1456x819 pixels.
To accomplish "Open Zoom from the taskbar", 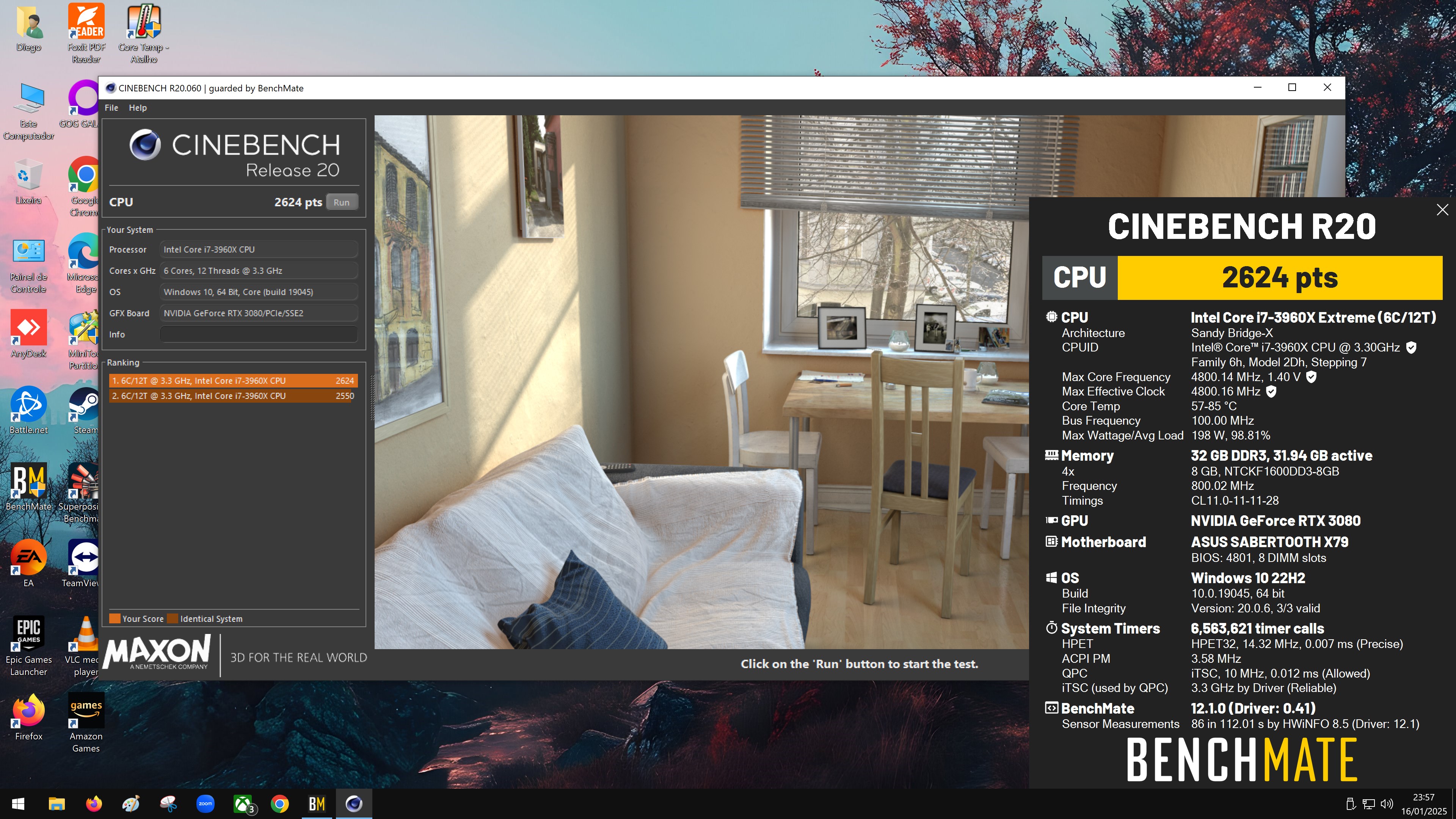I will tap(205, 803).
